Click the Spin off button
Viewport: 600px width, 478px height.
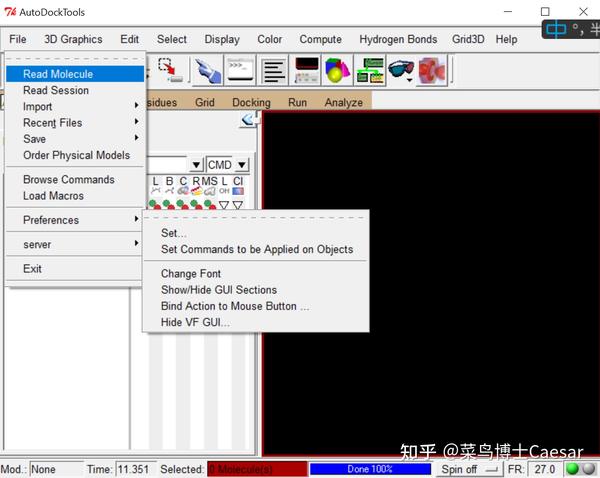click(470, 469)
